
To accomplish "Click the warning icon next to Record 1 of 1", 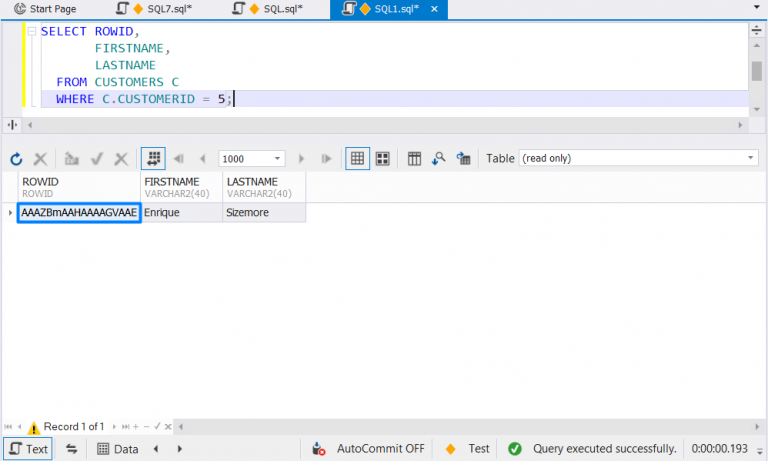I will click(x=33, y=428).
